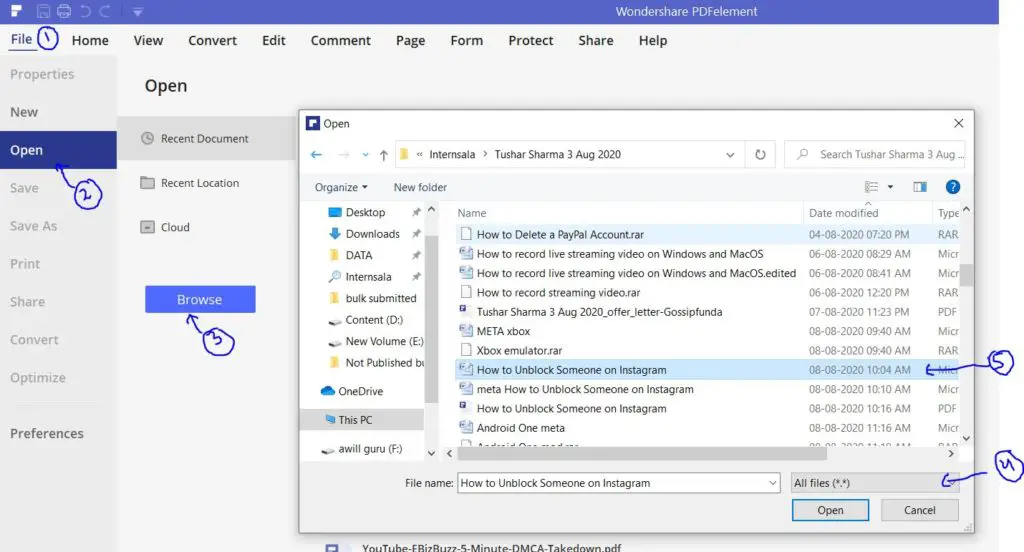Click the blue Browse button
This screenshot has width=1024, height=552.
pyautogui.click(x=200, y=299)
